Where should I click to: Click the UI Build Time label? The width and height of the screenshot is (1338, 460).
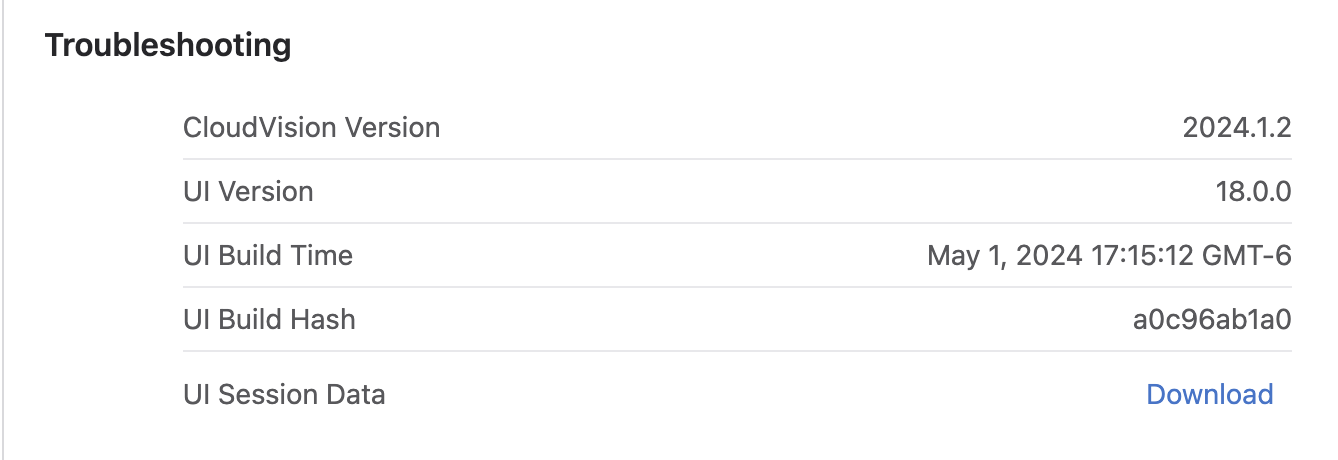pos(268,256)
